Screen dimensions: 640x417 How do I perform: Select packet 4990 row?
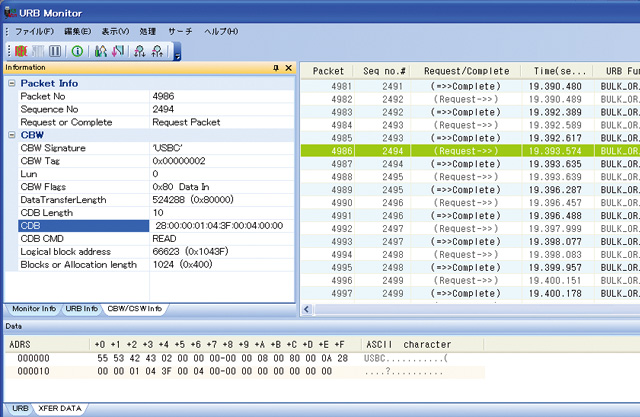point(470,203)
